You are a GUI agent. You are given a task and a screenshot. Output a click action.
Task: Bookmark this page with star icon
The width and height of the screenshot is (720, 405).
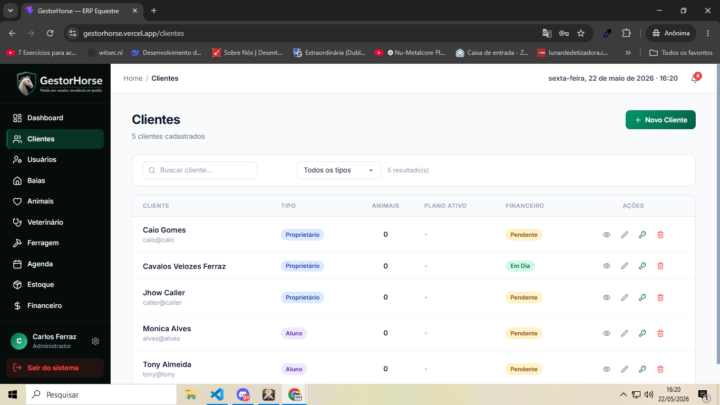click(581, 33)
